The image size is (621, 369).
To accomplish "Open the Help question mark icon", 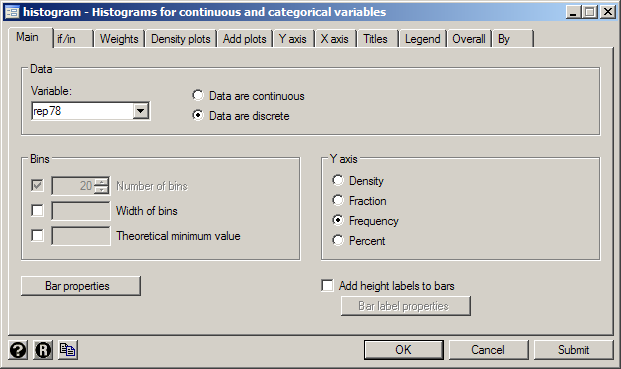I will (18, 350).
